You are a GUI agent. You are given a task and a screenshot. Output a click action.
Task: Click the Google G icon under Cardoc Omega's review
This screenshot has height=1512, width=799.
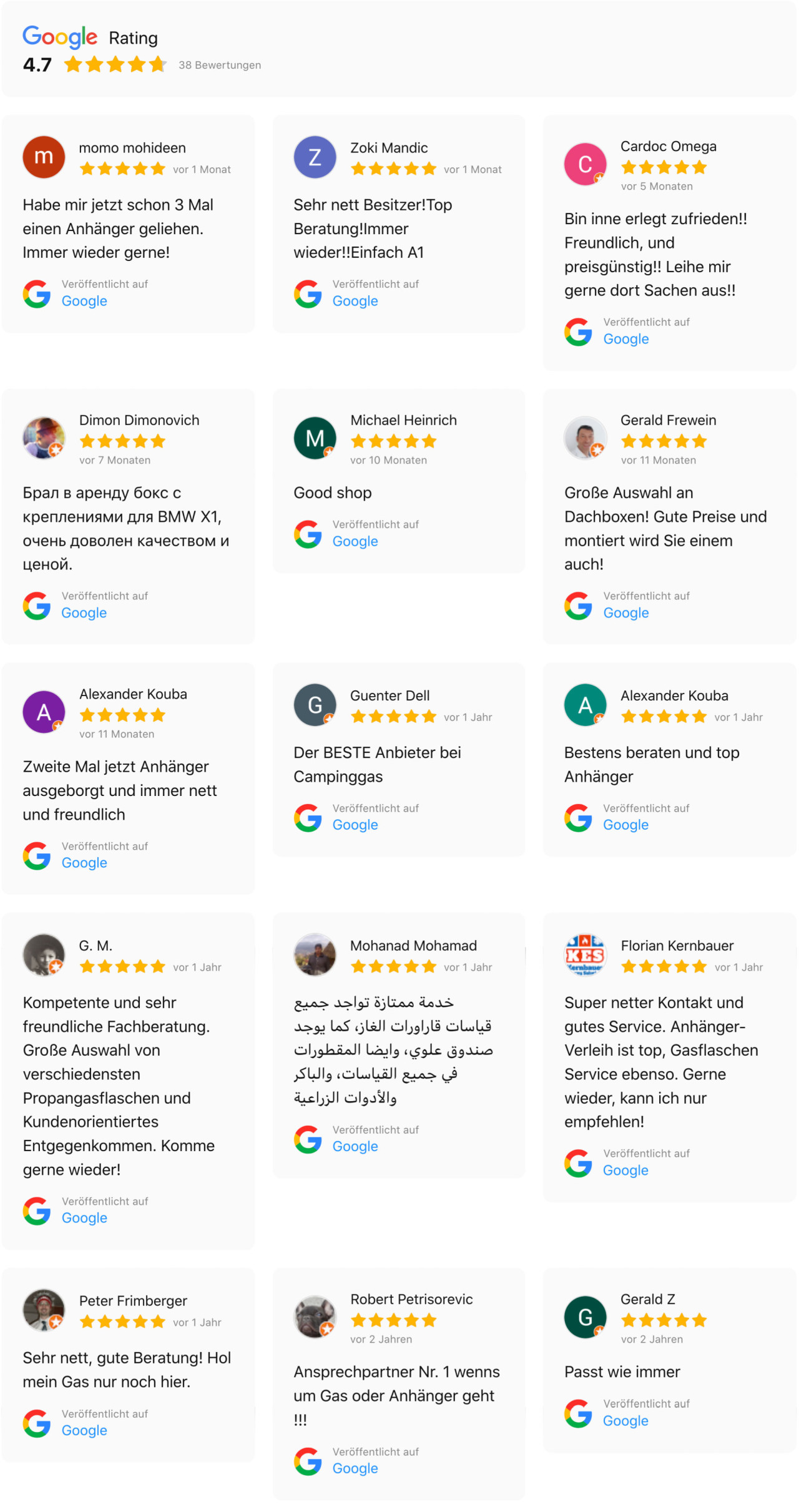tap(578, 331)
